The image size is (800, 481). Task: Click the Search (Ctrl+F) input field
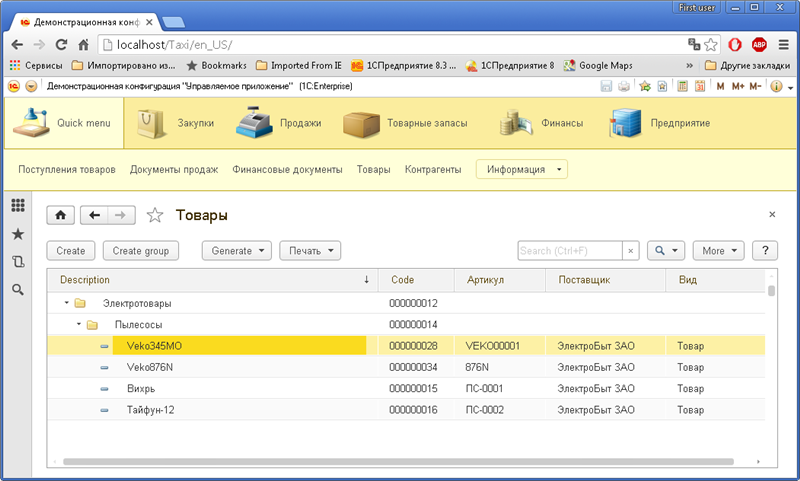[569, 250]
